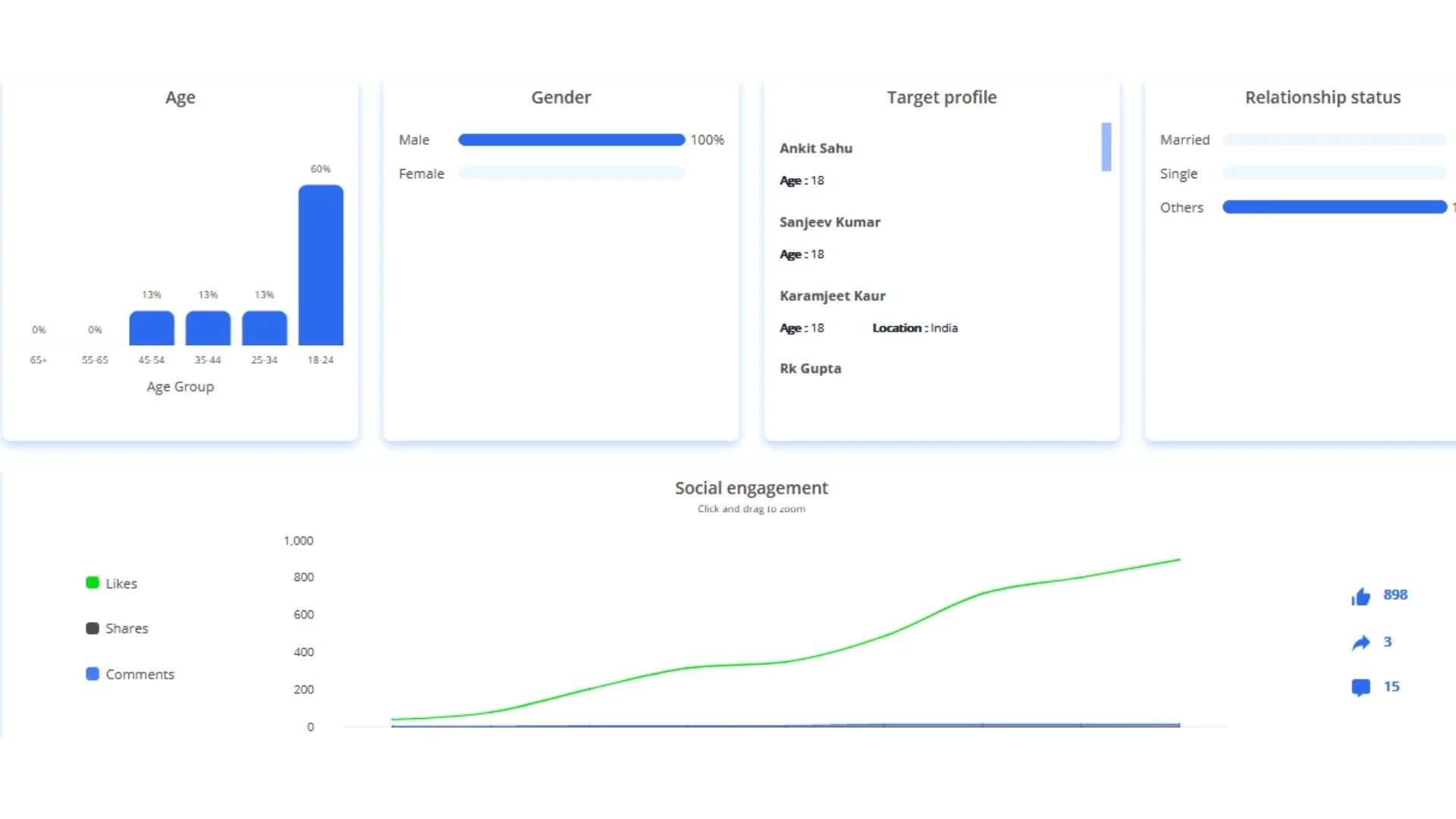Click on Ankit Sahu target profile entry
1456x819 pixels.
[817, 148]
